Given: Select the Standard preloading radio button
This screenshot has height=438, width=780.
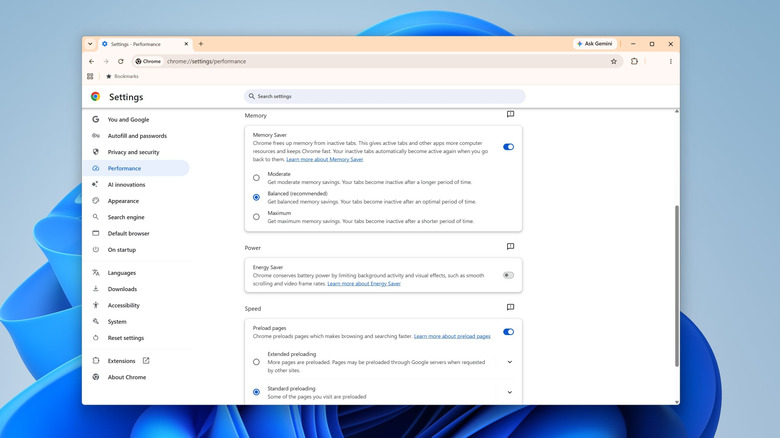Looking at the screenshot, I should coord(256,392).
